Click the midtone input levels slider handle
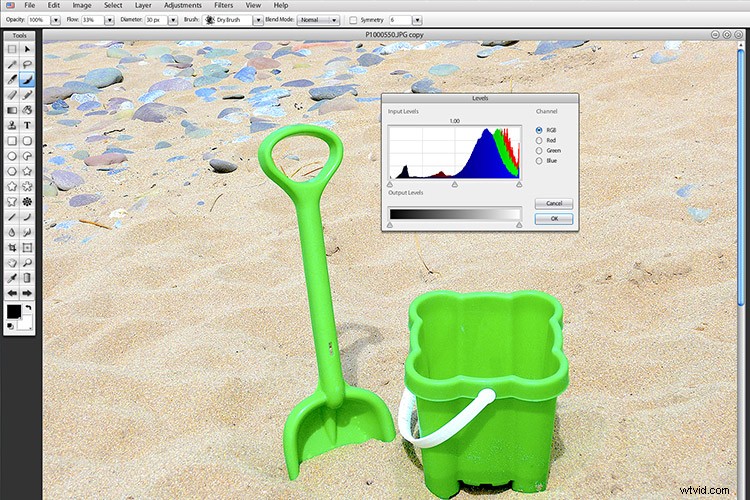The image size is (750, 500). pyautogui.click(x=454, y=184)
